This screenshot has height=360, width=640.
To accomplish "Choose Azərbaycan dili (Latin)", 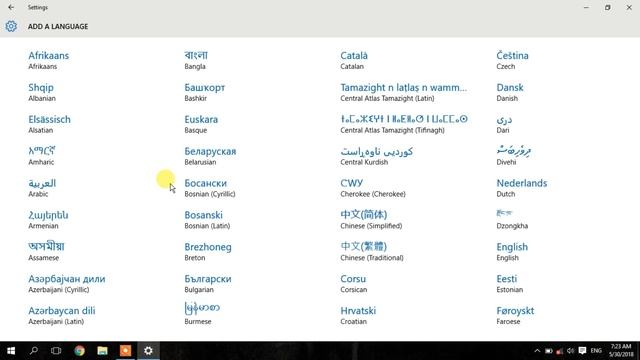I will pyautogui.click(x=62, y=315).
